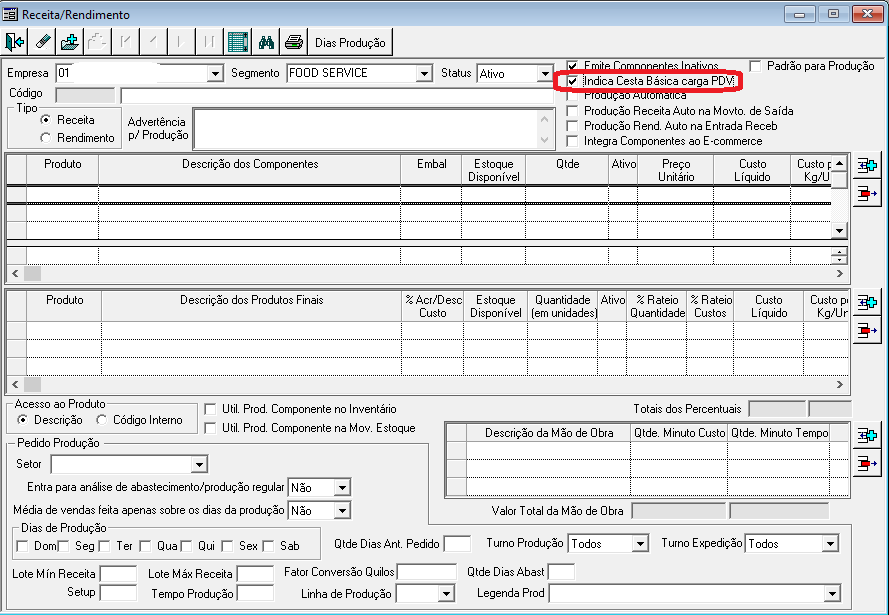889x615 pixels.
Task: Open dropdown for Média de vendas setting
Action: pos(342,511)
